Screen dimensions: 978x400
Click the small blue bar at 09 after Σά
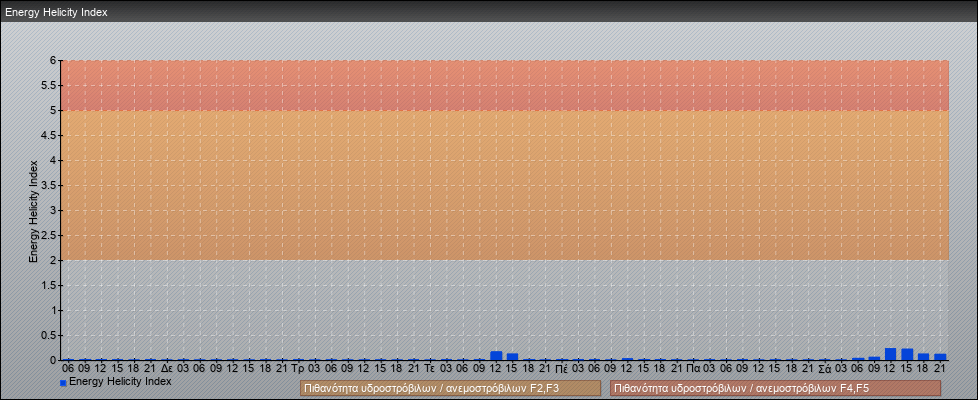click(x=874, y=358)
